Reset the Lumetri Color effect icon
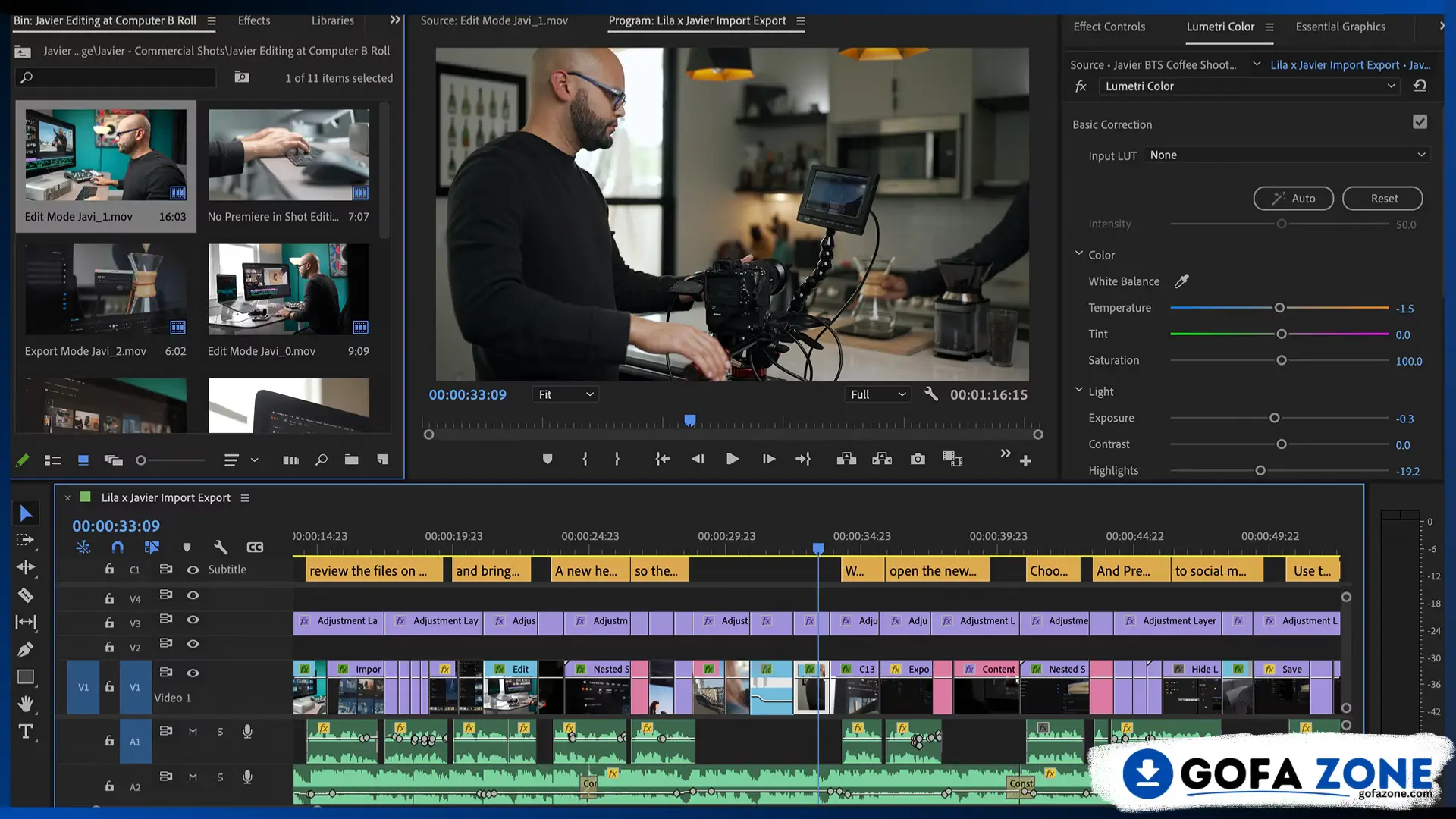1456x819 pixels. [x=1420, y=86]
